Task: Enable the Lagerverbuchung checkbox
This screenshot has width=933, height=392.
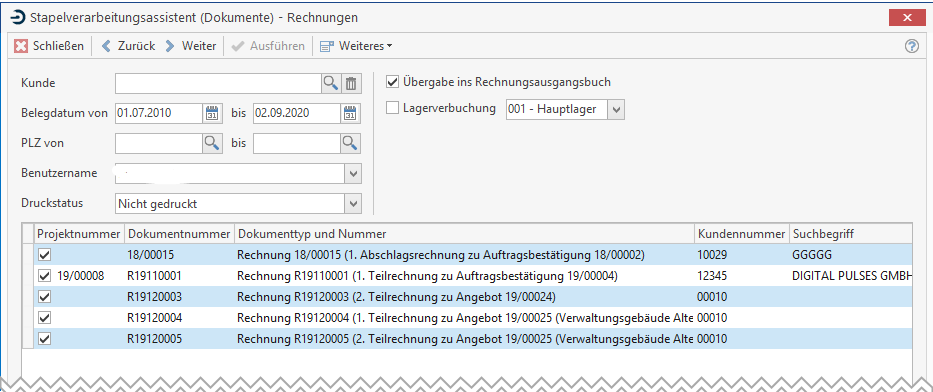Action: pos(393,108)
